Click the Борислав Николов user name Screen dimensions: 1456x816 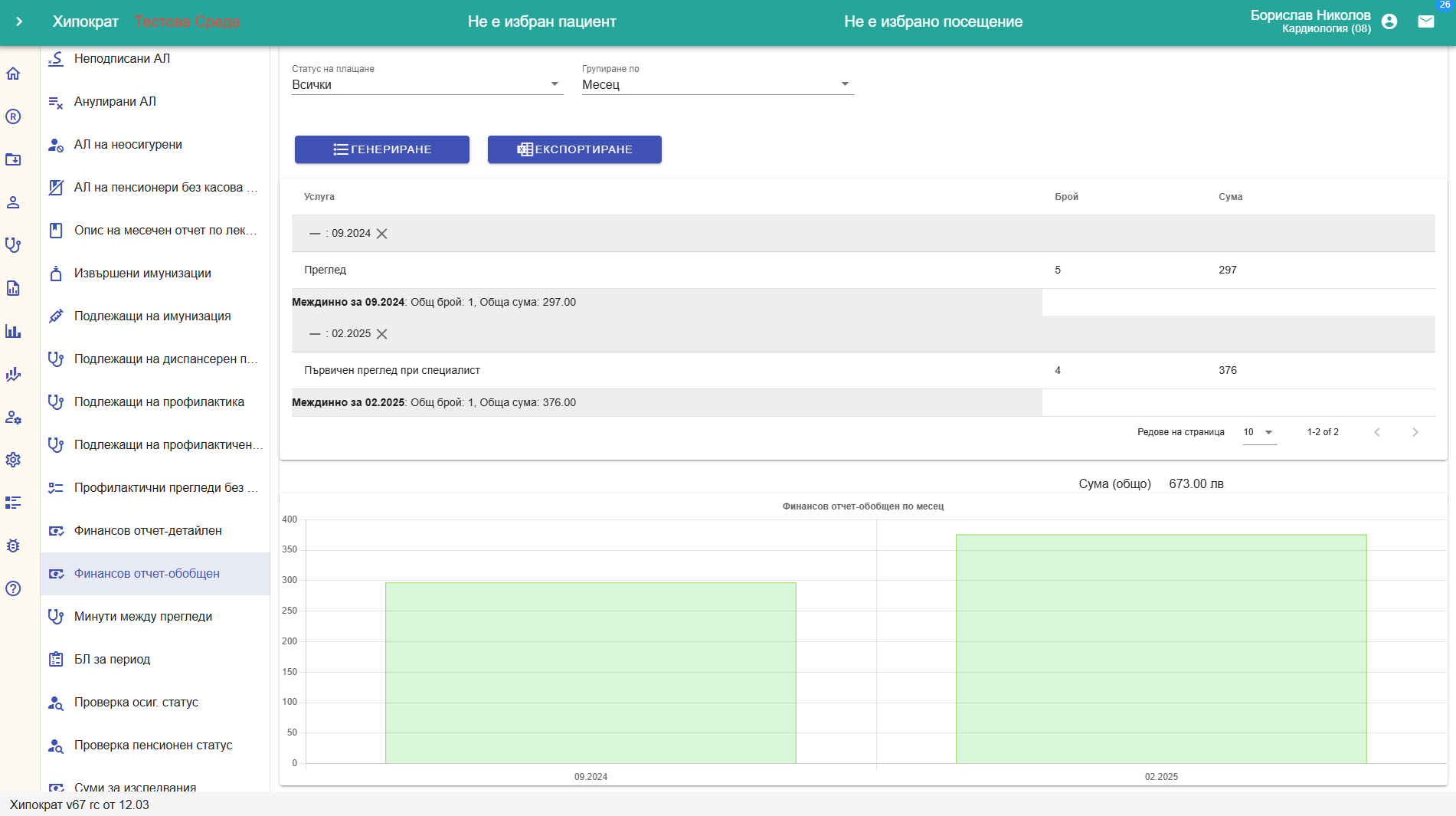[x=1310, y=15]
